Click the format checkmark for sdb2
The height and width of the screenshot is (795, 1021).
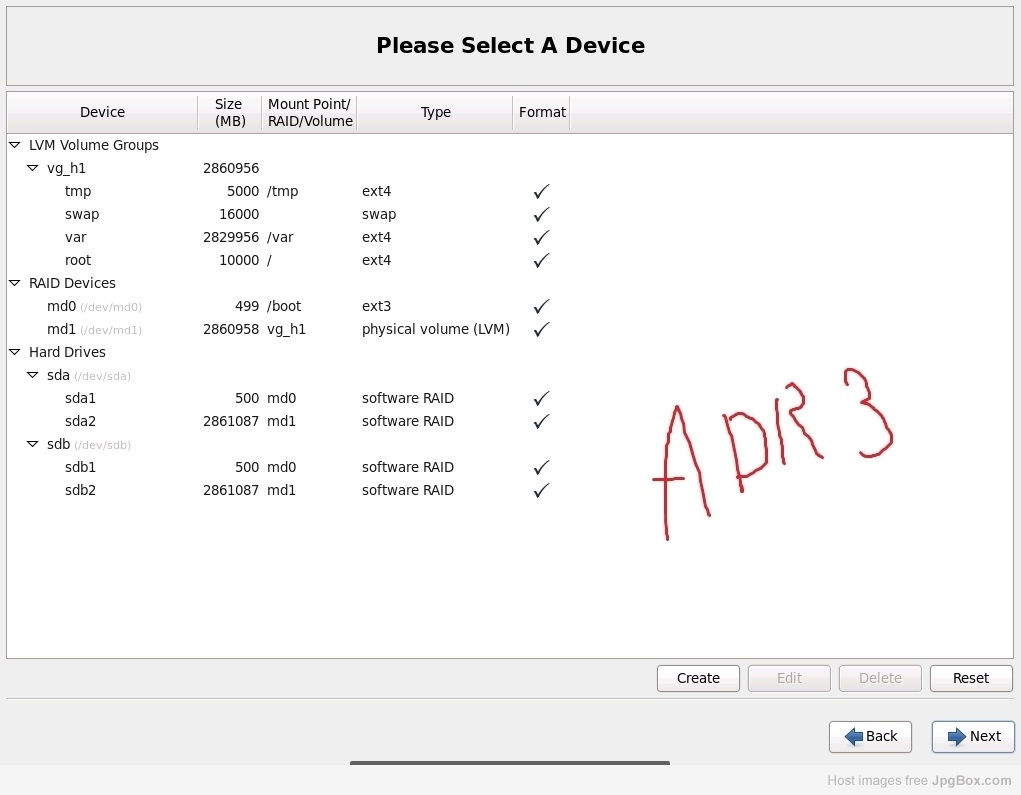[x=541, y=490]
